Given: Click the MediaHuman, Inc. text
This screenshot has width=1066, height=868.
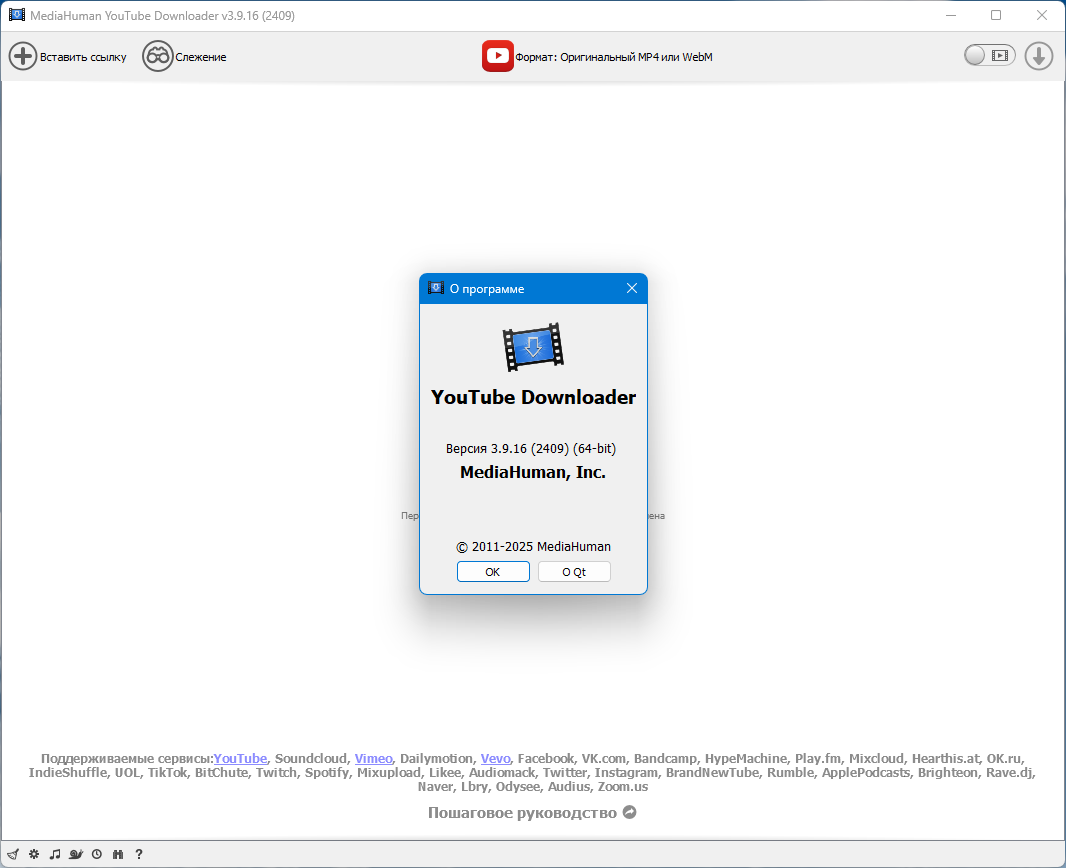Looking at the screenshot, I should (532, 472).
